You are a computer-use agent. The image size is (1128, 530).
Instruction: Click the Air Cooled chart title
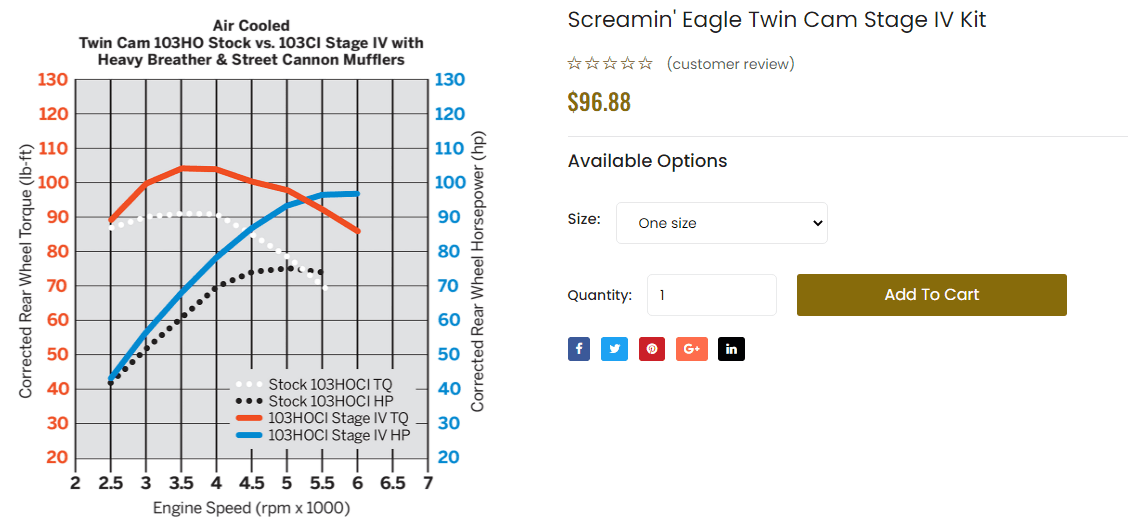coord(251,26)
